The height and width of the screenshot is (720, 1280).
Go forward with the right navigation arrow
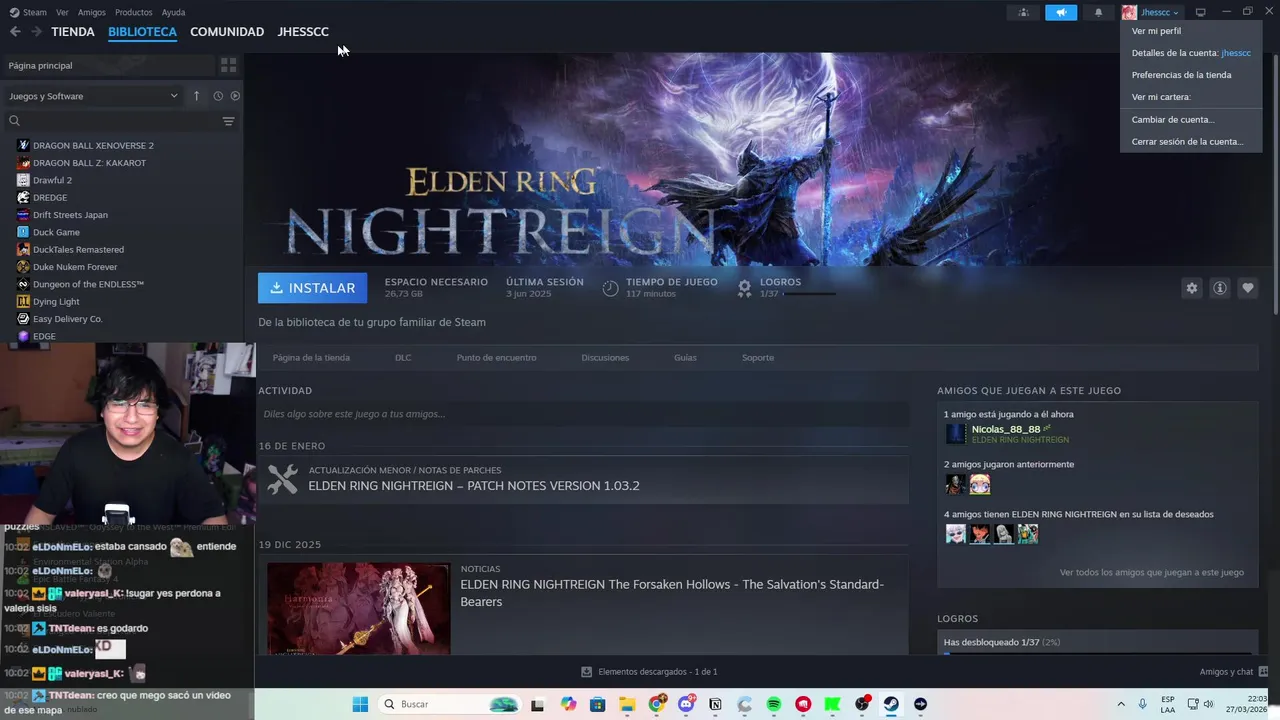36,32
